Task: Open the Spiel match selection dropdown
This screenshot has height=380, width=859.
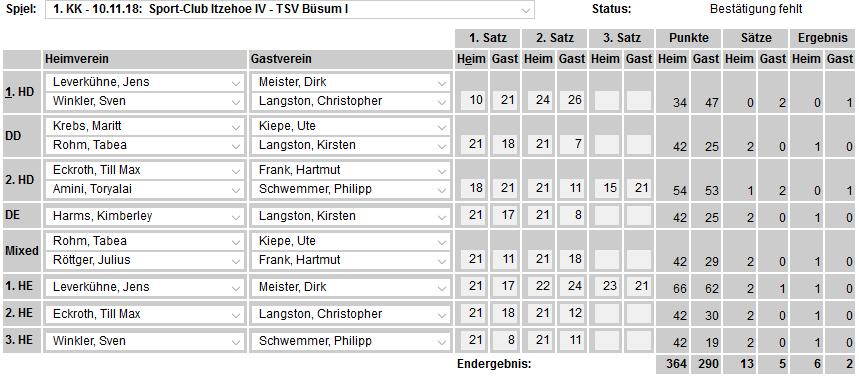Action: click(x=290, y=9)
